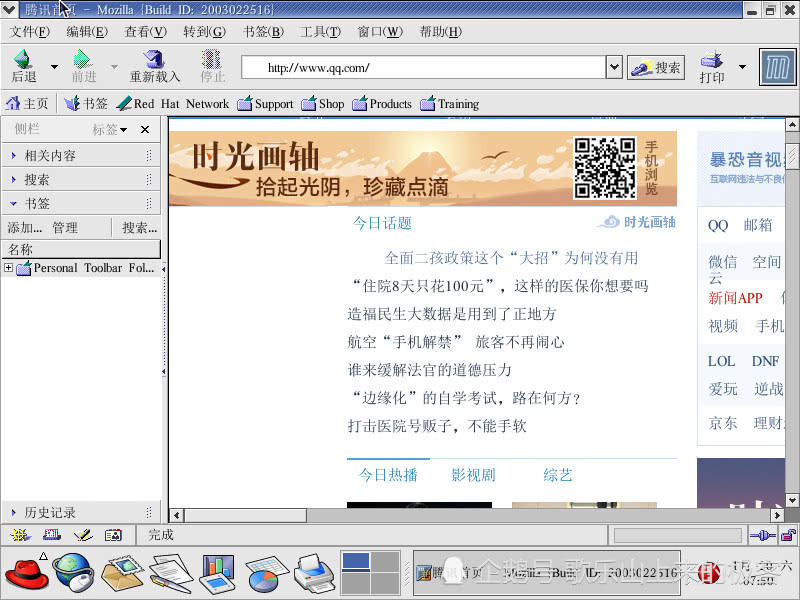Click the Mozilla taskbar window button
The image size is (800, 600).
(x=546, y=573)
